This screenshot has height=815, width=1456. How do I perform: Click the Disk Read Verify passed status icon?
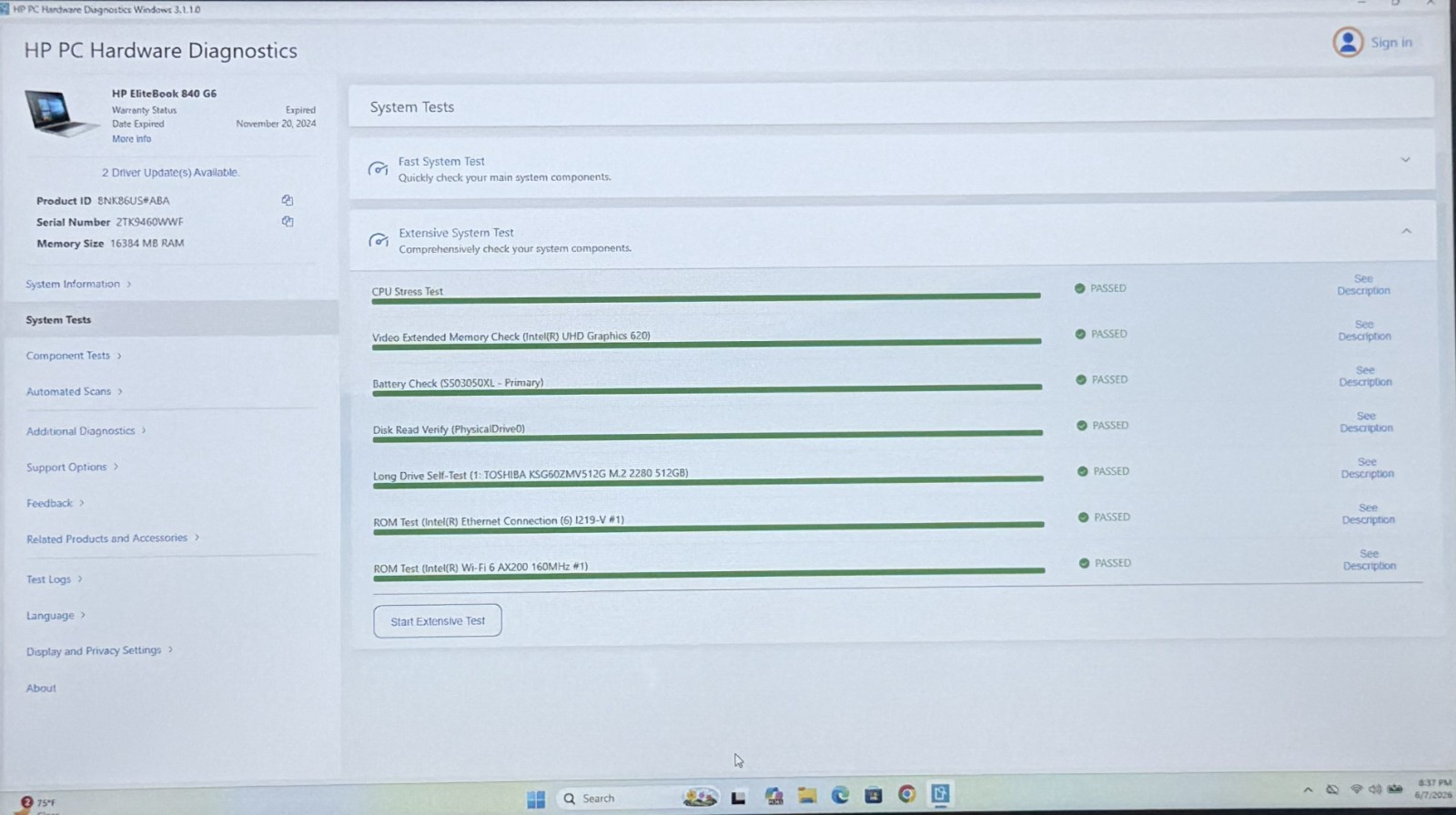pyautogui.click(x=1082, y=426)
